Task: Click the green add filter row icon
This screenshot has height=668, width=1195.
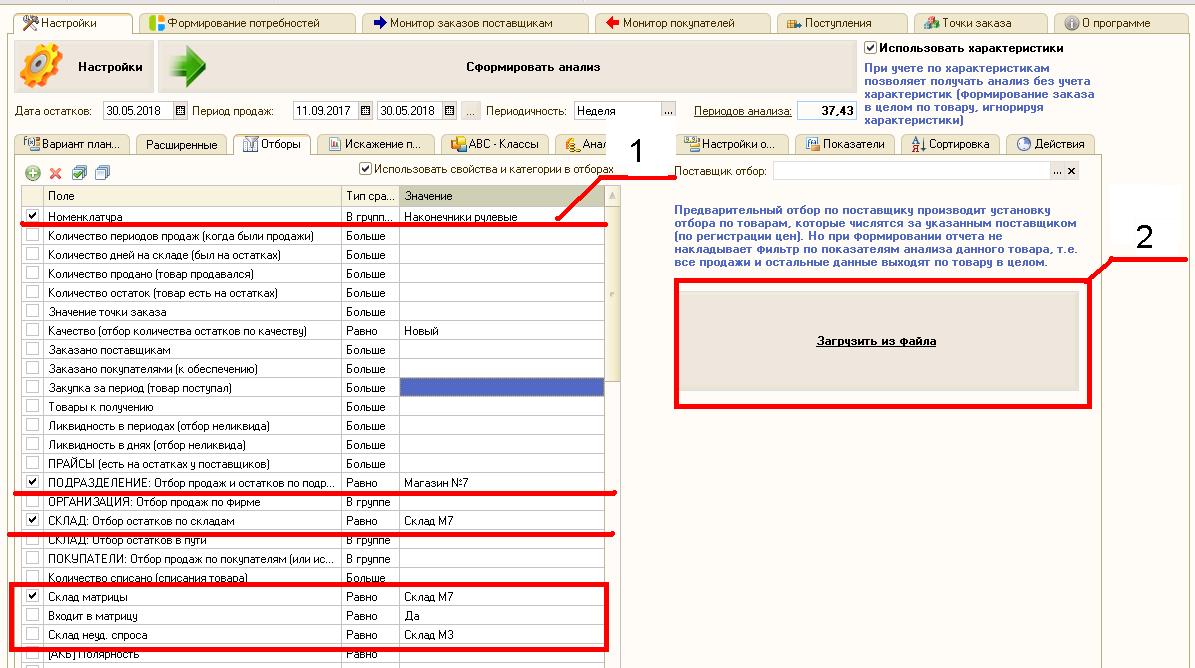Action: point(32,173)
